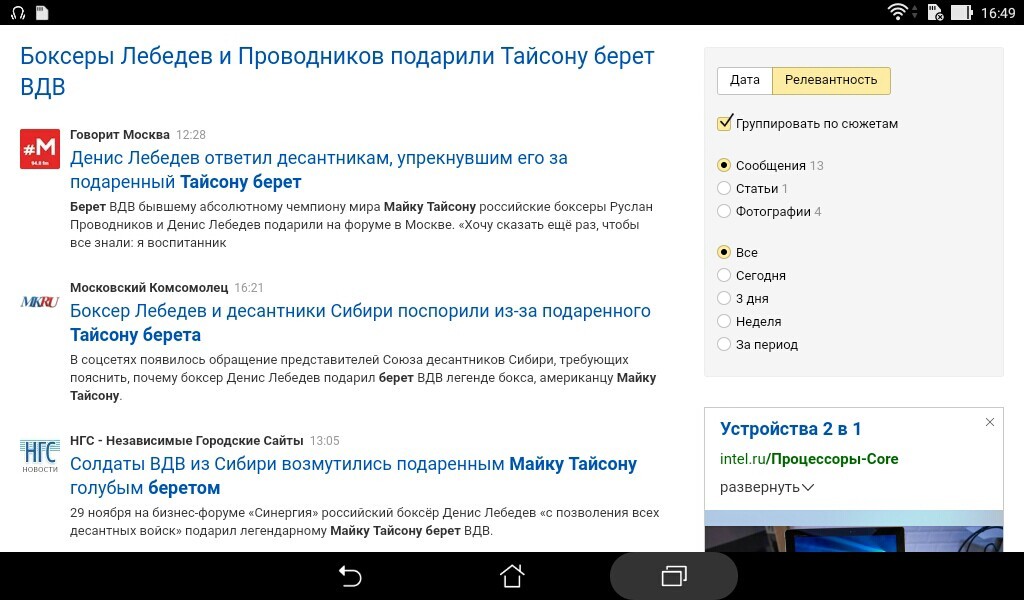1024x600 pixels.
Task: Tap the НГС новости source logo
Action: point(40,455)
